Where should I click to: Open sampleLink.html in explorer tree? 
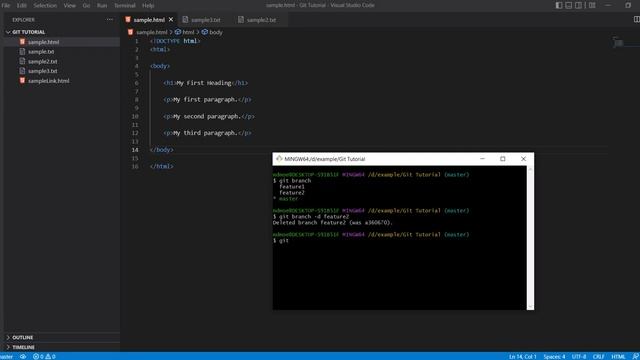(49, 81)
